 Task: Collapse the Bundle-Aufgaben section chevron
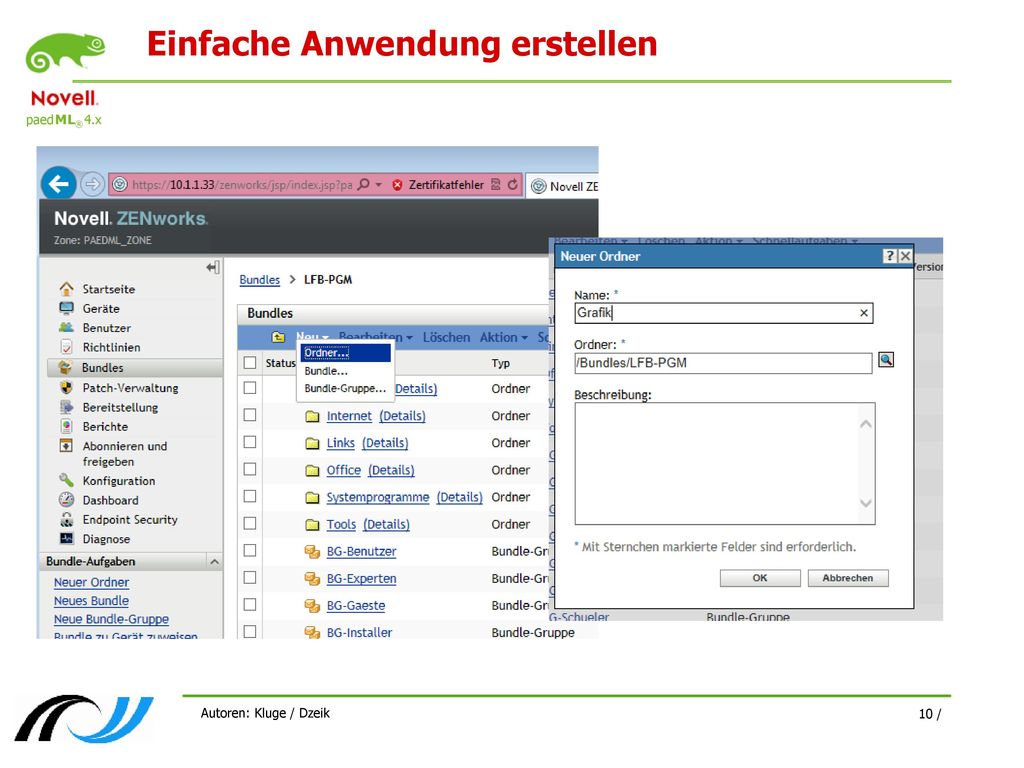[214, 562]
